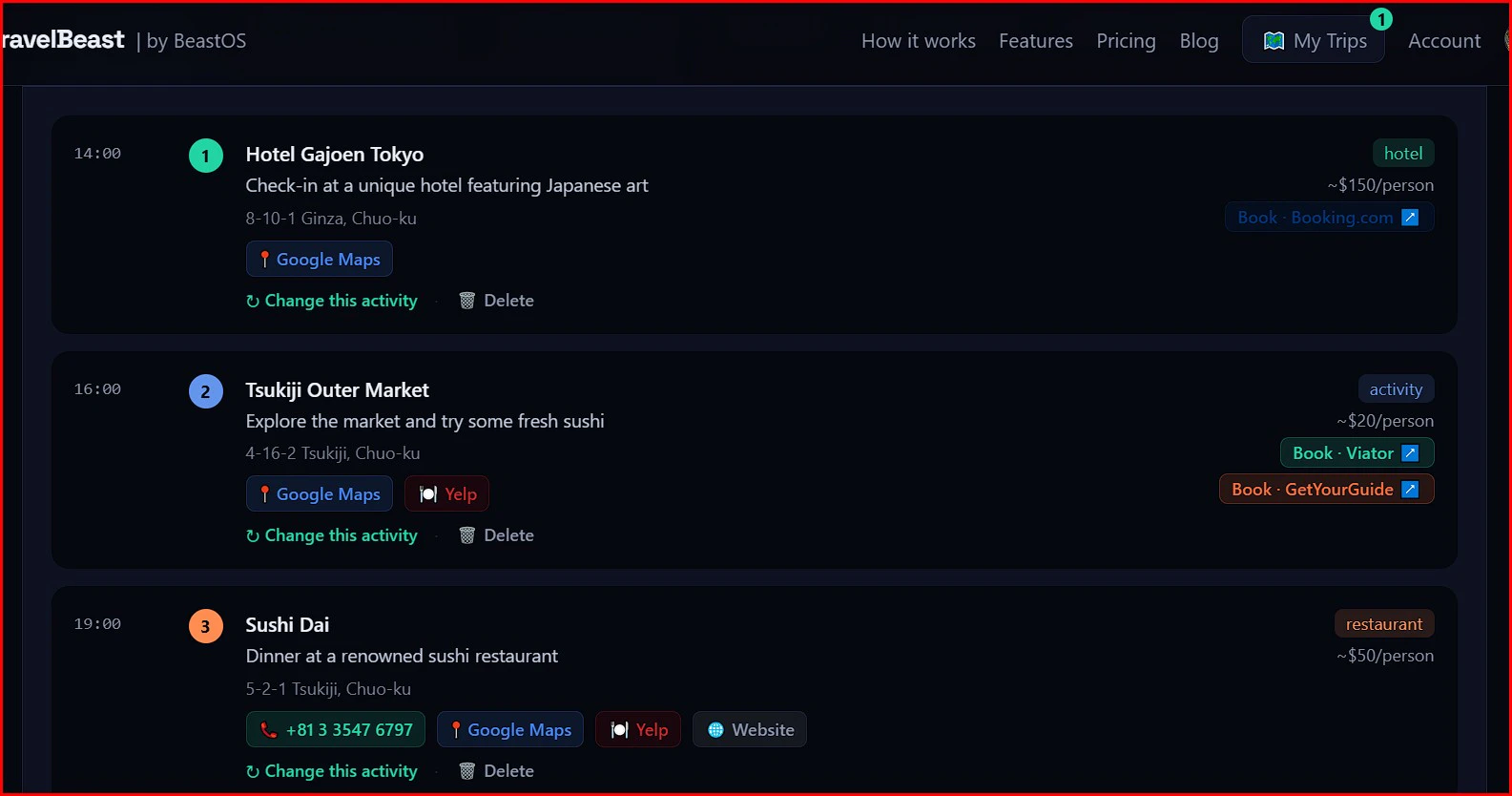Click the Yelp plate icon for Sushi Dai
This screenshot has width=1512, height=796.
(x=619, y=730)
